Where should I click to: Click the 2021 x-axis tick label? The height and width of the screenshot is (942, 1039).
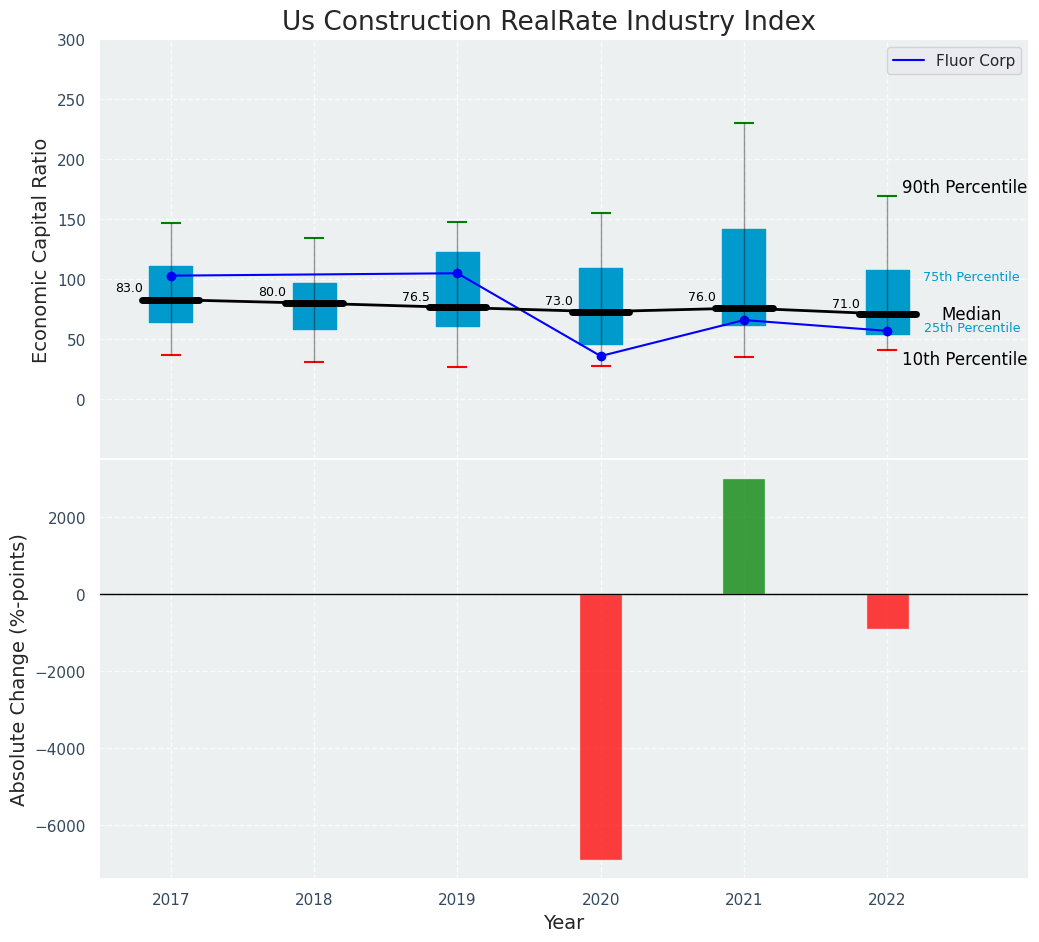click(x=743, y=900)
